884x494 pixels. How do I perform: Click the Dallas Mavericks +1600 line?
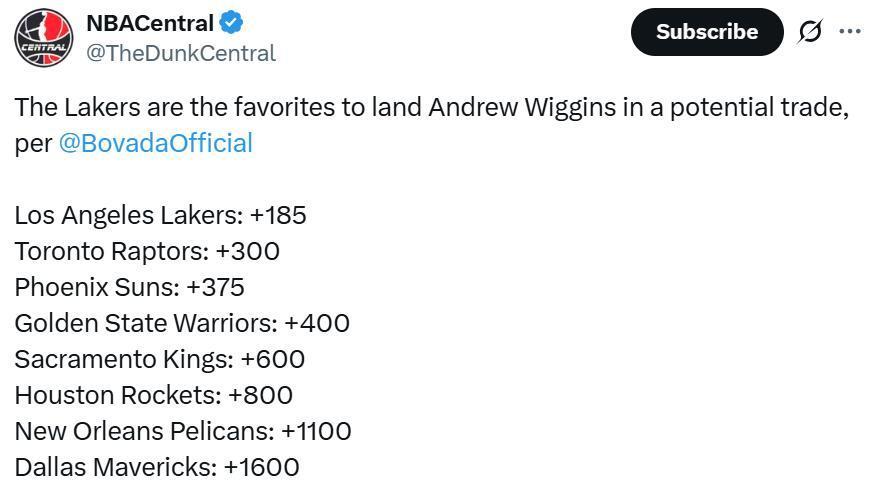[x=157, y=467]
